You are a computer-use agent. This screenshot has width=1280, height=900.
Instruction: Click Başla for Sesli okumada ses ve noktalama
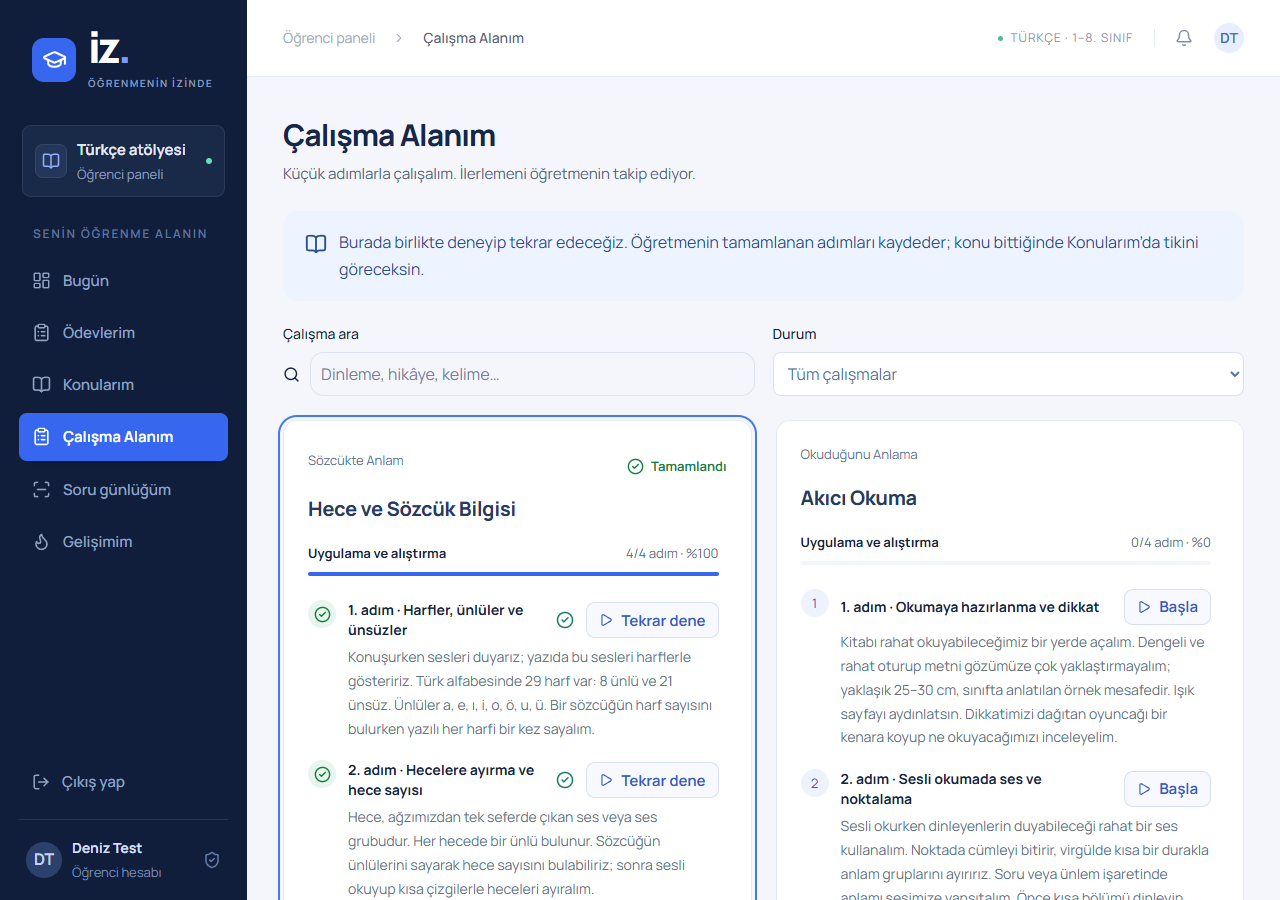click(x=1167, y=789)
